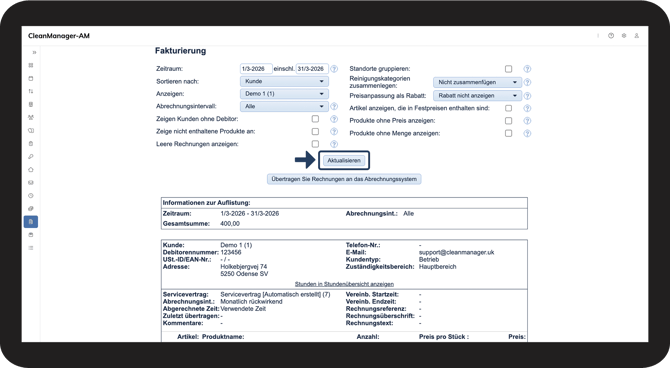Open the house icon in the sidebar
Viewport: 670px width, 368px height.
(x=31, y=170)
